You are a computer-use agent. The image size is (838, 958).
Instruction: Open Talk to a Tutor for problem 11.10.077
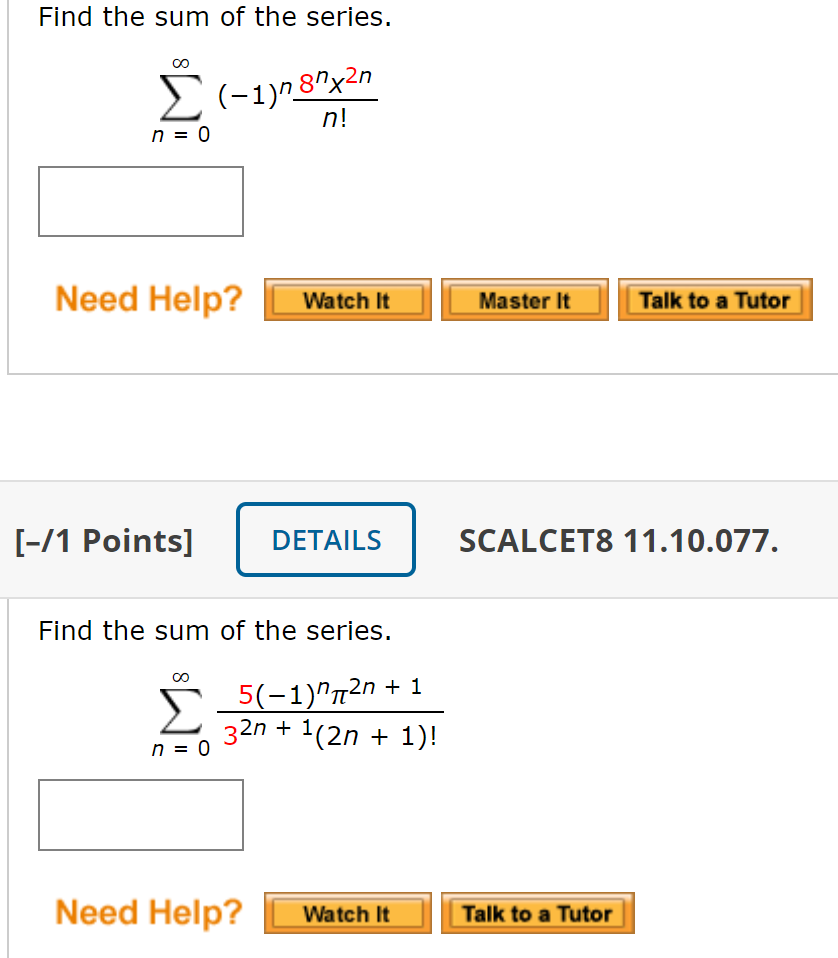pos(537,912)
